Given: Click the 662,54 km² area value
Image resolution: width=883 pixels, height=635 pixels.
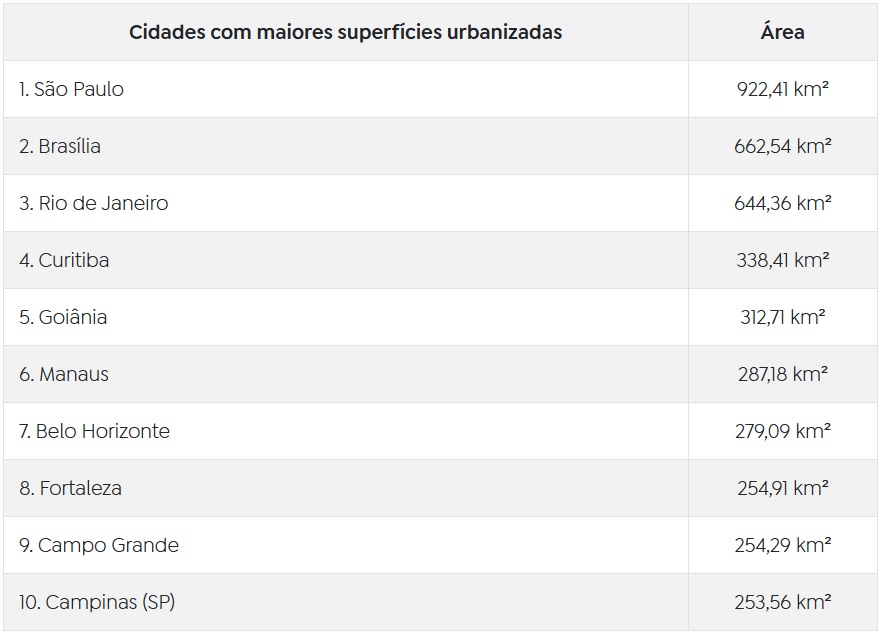Looking at the screenshot, I should 782,146.
